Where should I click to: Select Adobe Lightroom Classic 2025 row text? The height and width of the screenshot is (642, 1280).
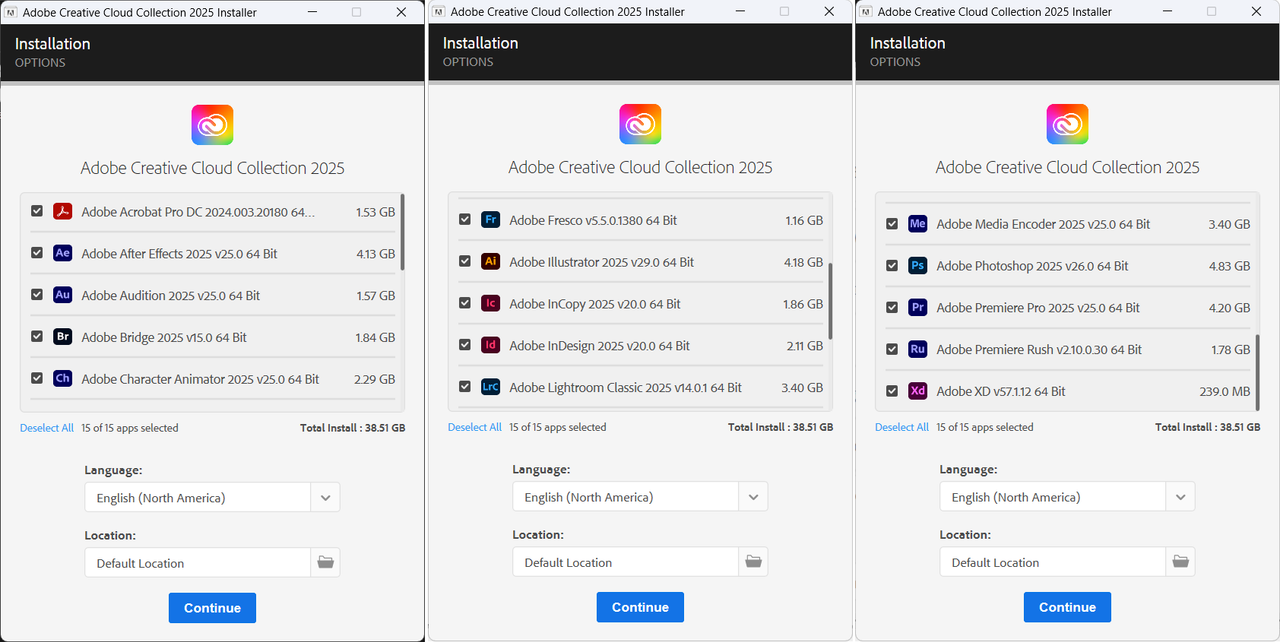coord(625,387)
